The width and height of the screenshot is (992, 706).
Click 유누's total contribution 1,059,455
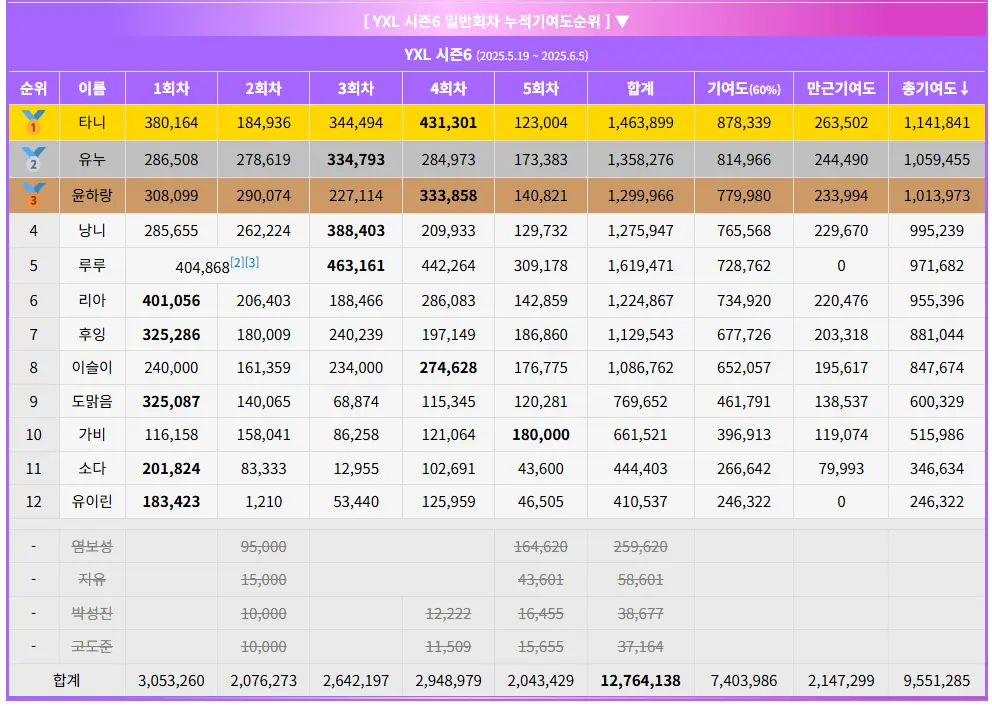[x=936, y=159]
